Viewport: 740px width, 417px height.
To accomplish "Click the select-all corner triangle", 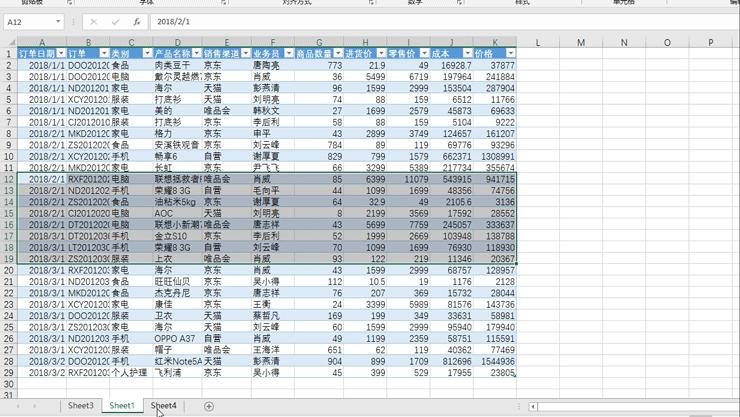I will 8,43.
